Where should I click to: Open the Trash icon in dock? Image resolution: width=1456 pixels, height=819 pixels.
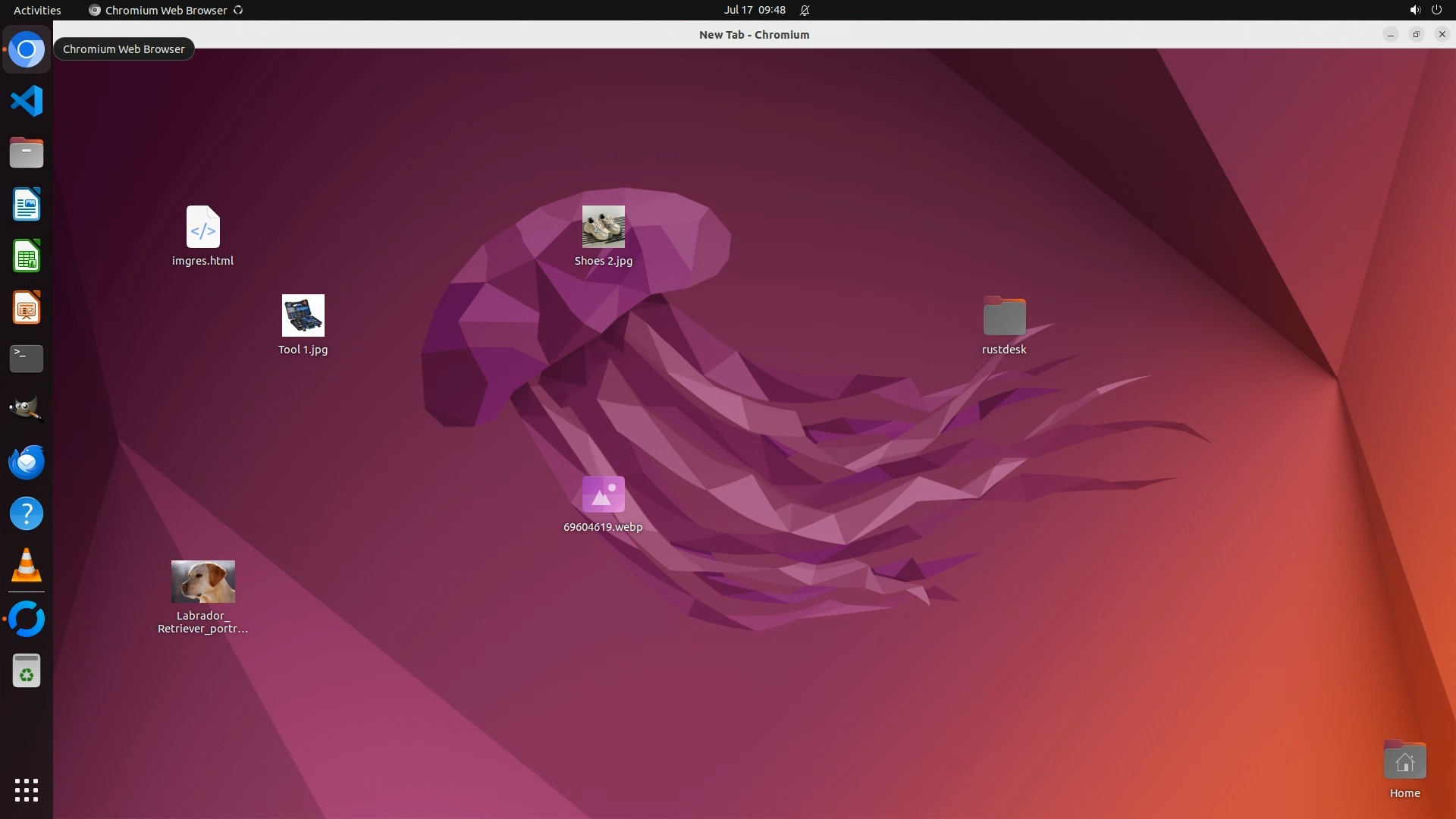click(27, 671)
